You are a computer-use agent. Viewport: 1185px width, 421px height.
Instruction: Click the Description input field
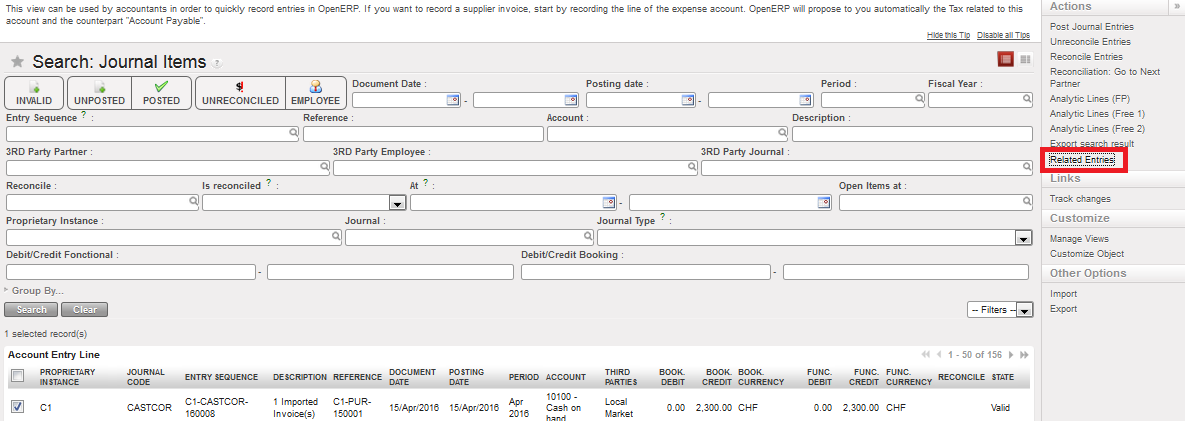point(911,134)
